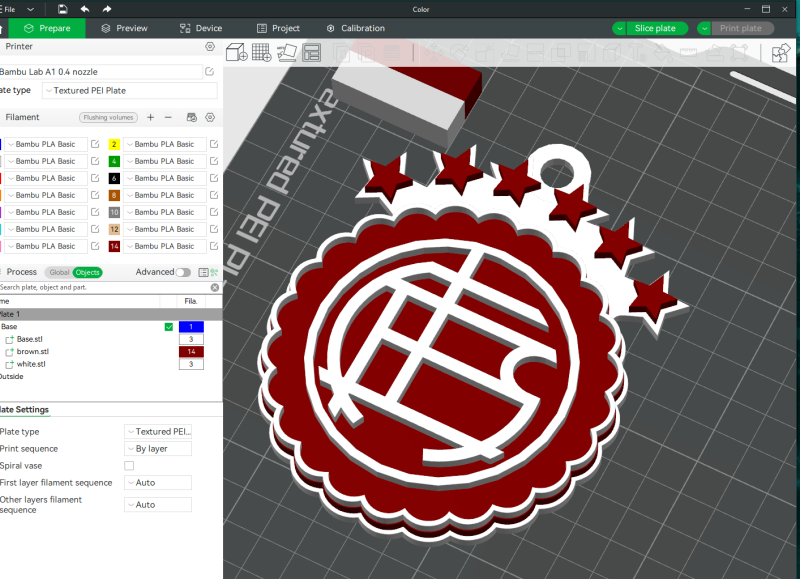
Task: Click the Save project disk icon
Action: click(x=63, y=9)
